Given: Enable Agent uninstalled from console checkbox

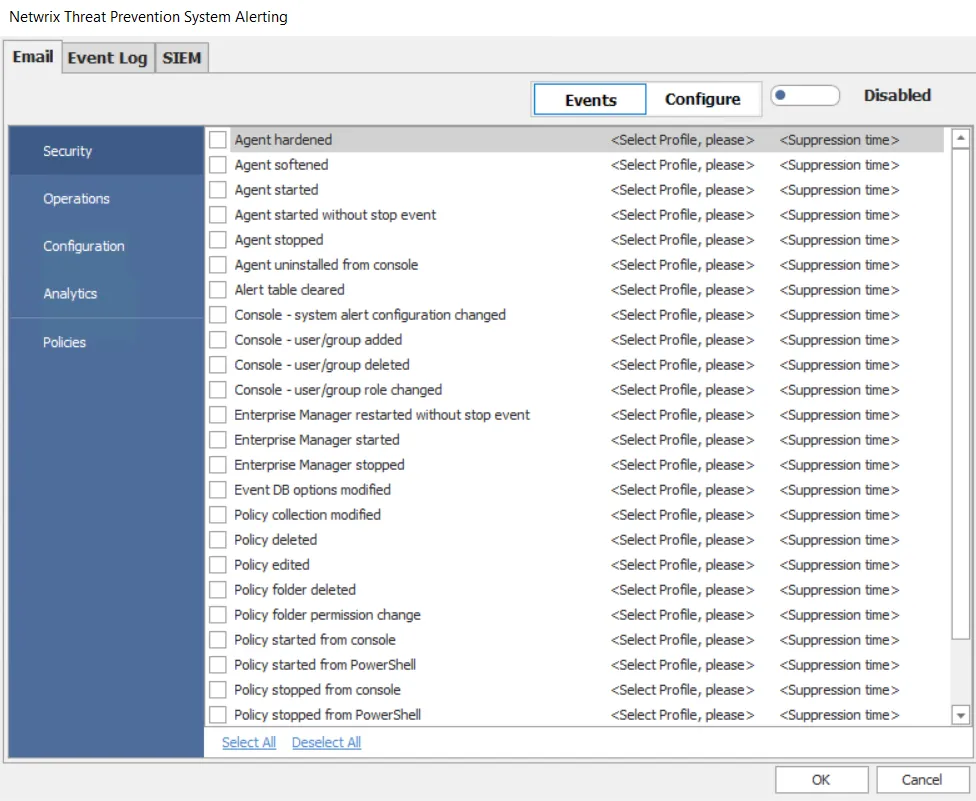Looking at the screenshot, I should [217, 265].
